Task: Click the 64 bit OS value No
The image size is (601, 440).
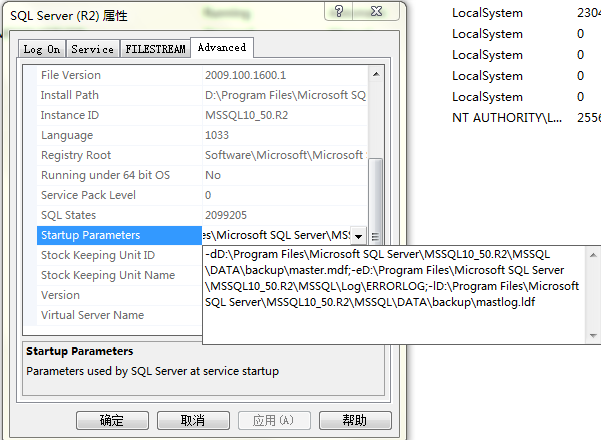Action: pos(213,175)
